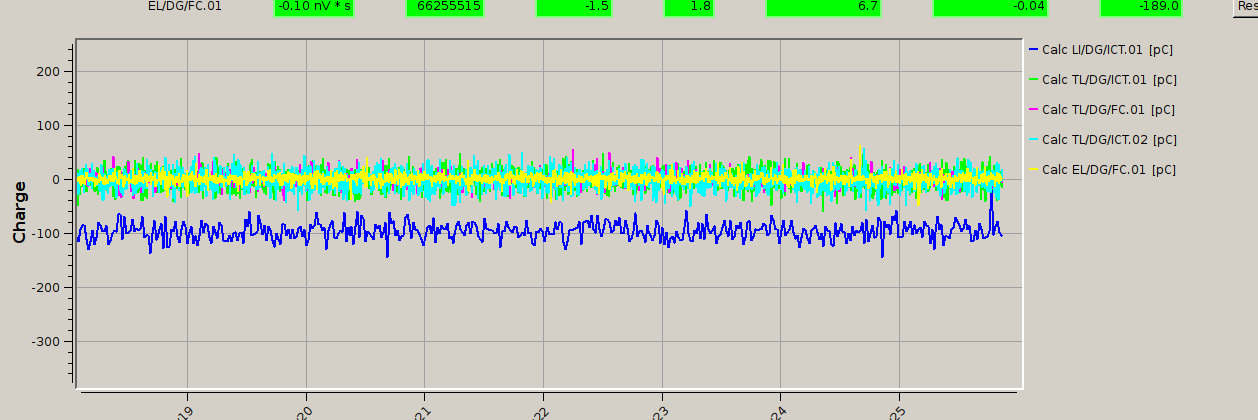Click the magenta TL/DG/FC.01 legend line marker
Screen dimensions: 1258x420
tap(1033, 110)
